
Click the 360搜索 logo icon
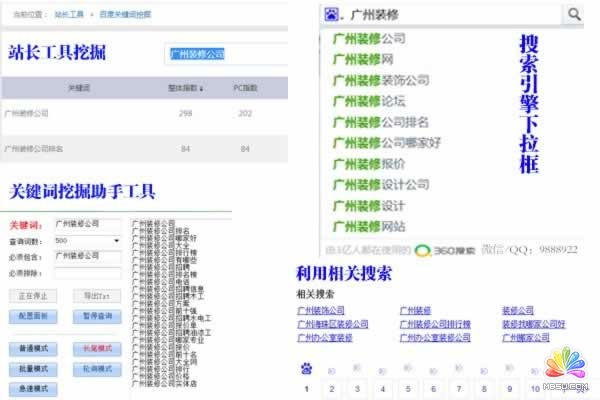424,249
